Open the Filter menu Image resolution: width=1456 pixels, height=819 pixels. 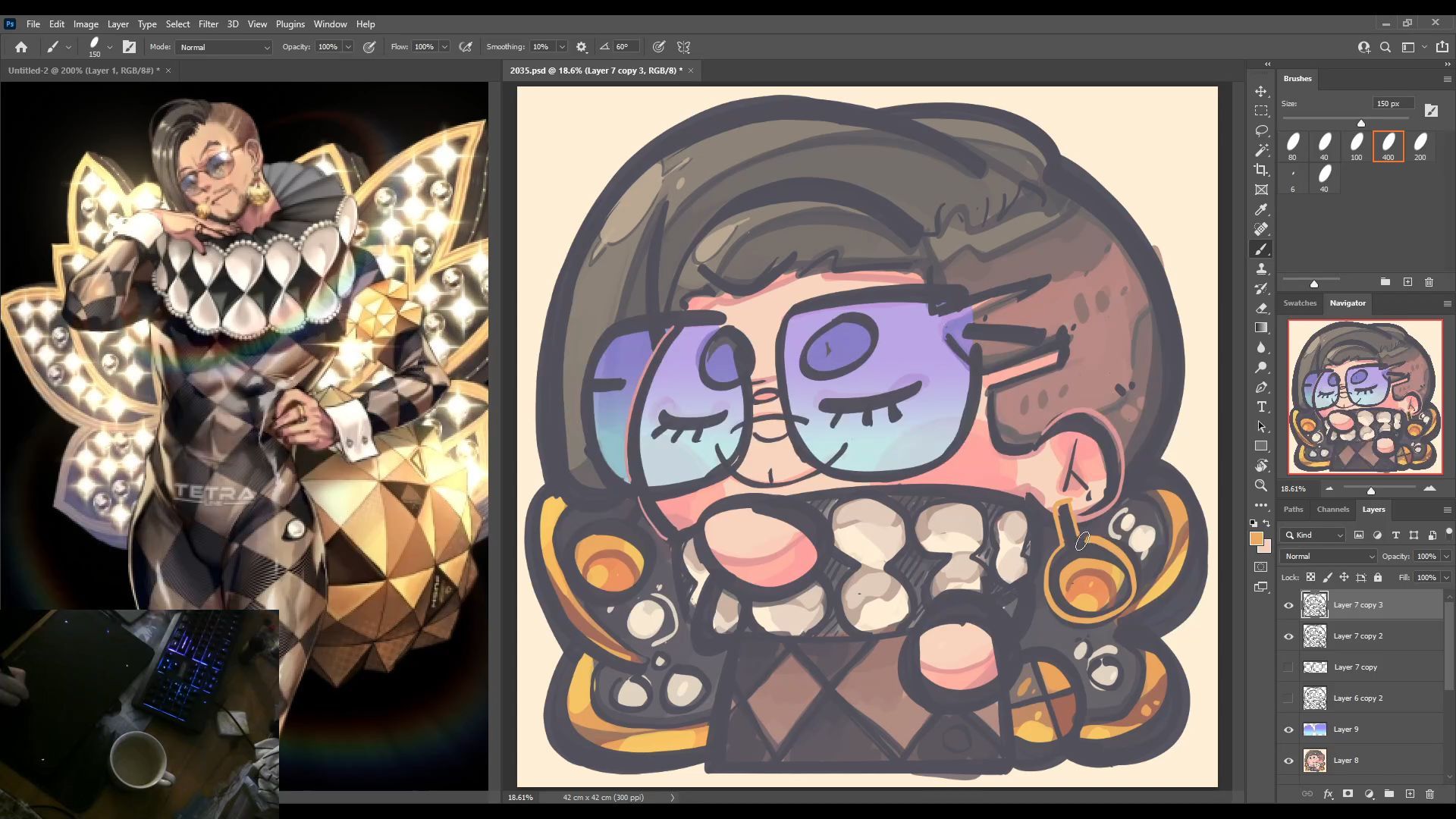(208, 24)
